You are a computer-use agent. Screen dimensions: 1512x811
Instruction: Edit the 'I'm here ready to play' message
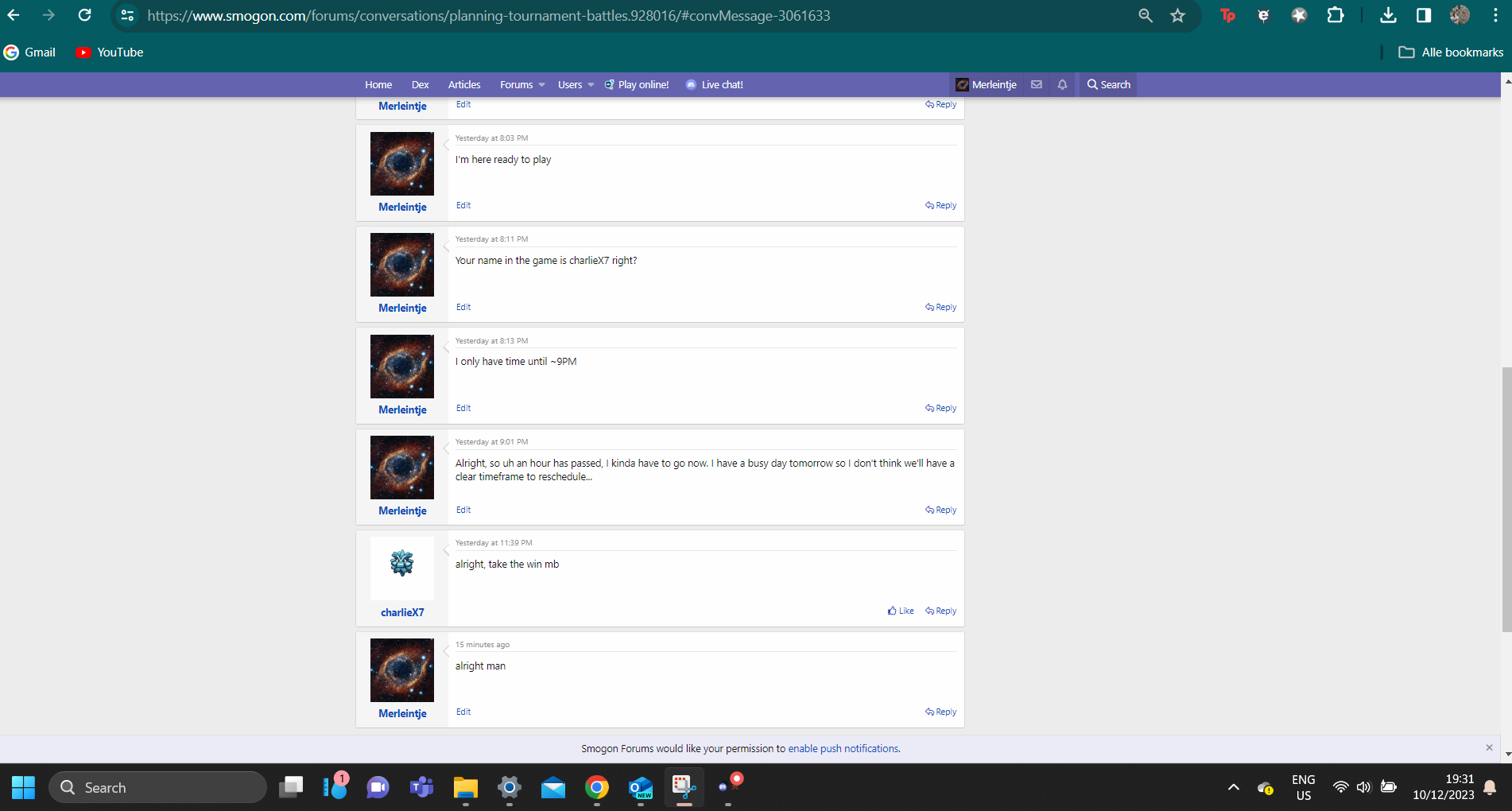tap(463, 205)
